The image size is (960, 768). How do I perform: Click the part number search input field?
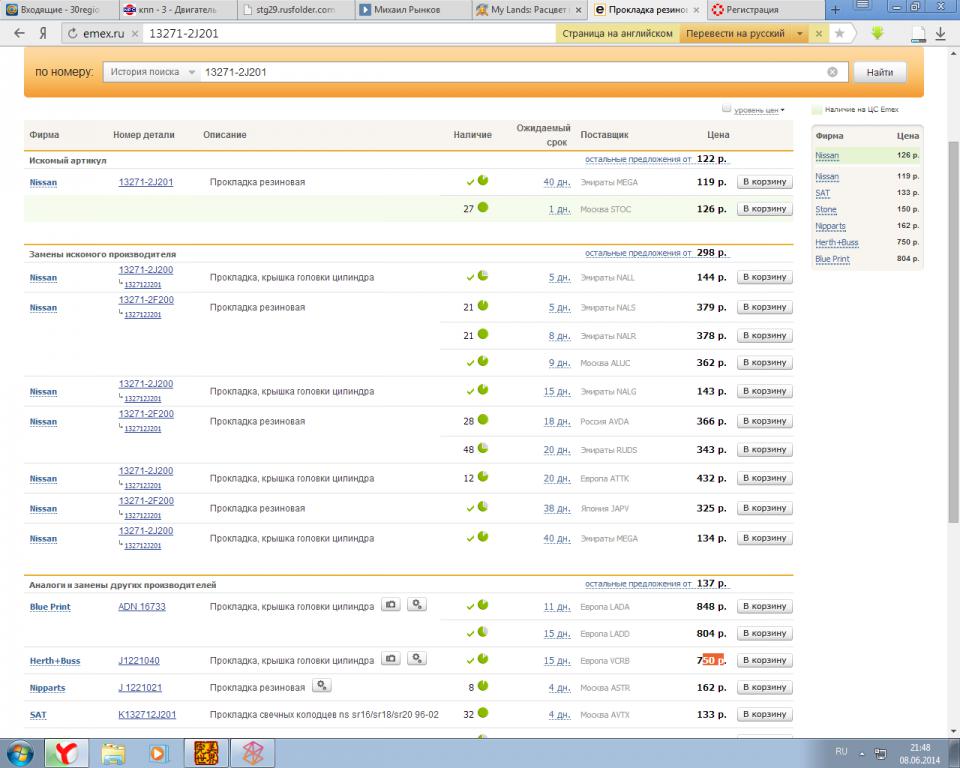513,72
